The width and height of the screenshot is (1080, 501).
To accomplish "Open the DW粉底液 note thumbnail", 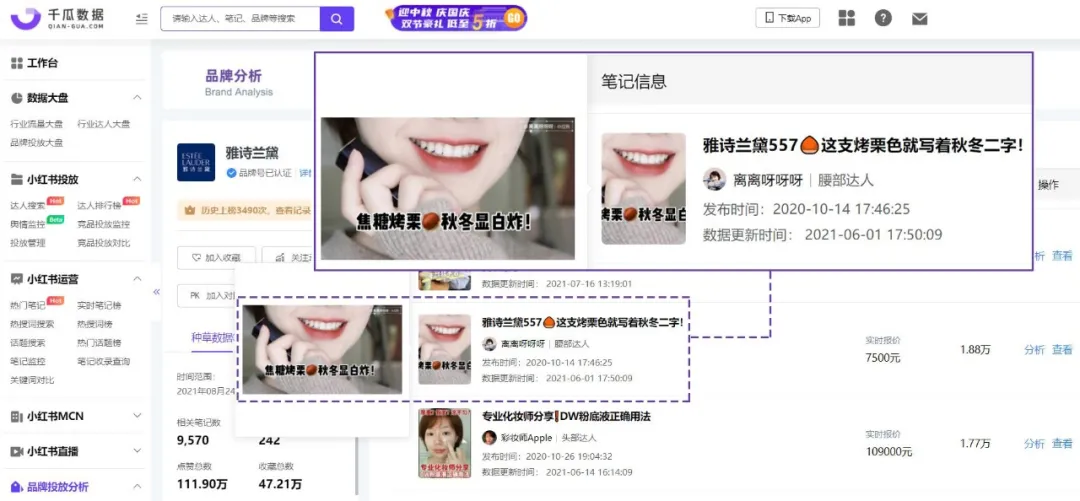I will click(x=445, y=444).
